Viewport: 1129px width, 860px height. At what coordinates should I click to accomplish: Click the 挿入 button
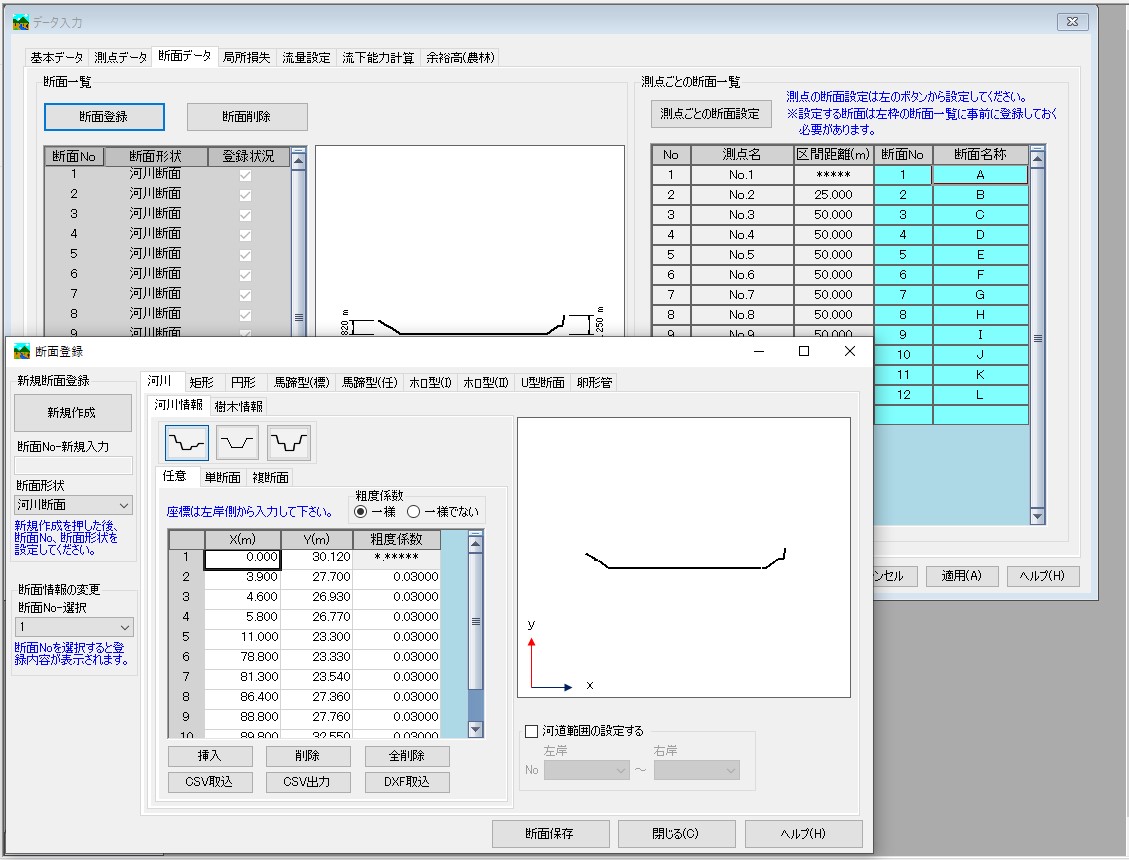(x=210, y=756)
